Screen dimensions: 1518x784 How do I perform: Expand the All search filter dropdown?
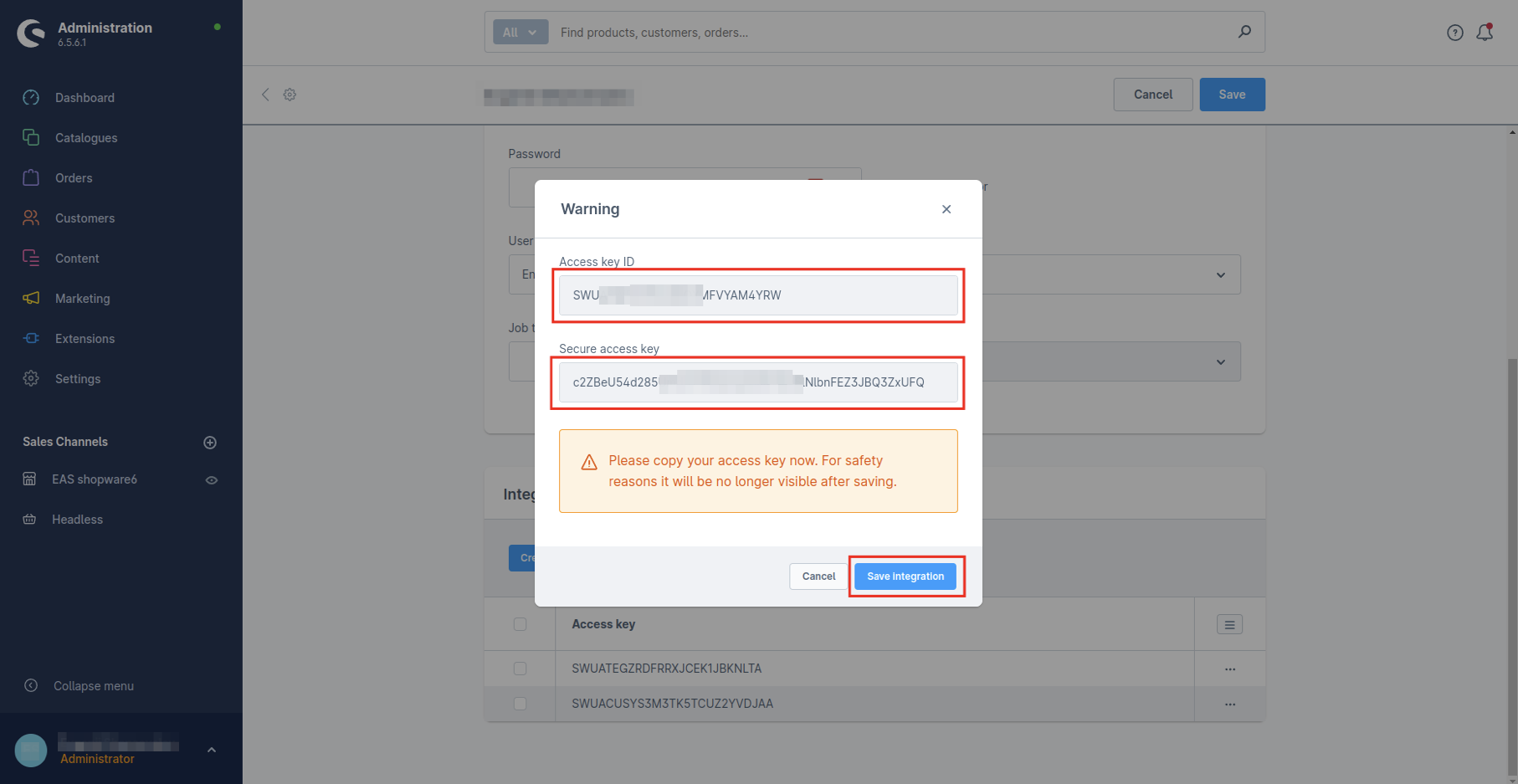(x=520, y=33)
